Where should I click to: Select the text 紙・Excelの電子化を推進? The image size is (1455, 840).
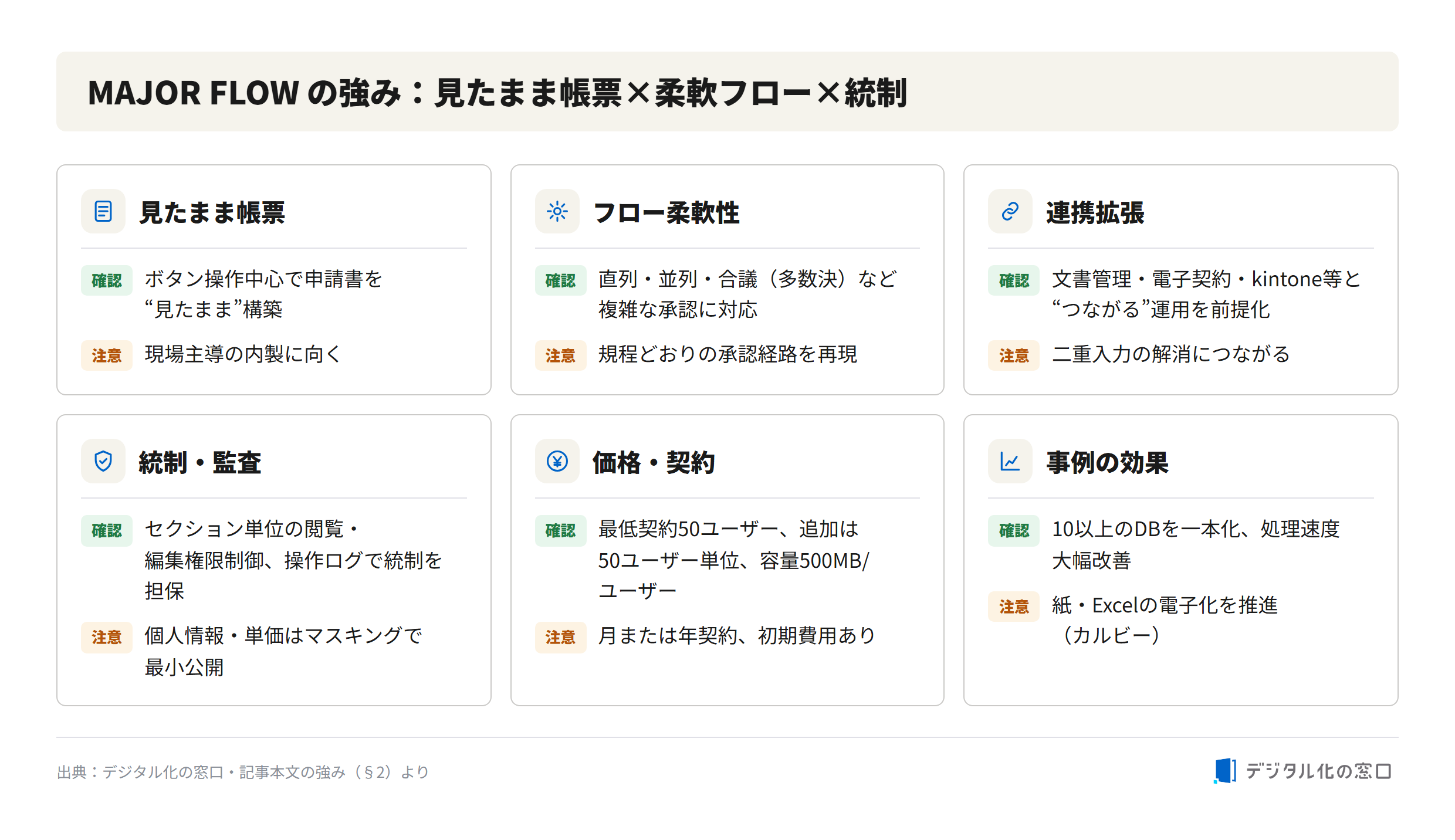1165,605
